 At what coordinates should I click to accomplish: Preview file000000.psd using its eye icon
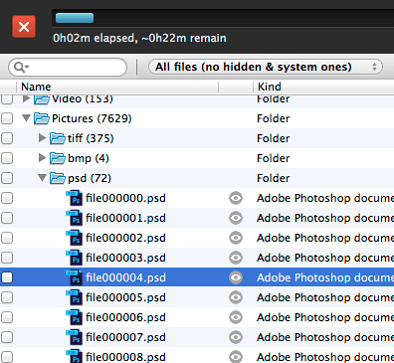(236, 198)
